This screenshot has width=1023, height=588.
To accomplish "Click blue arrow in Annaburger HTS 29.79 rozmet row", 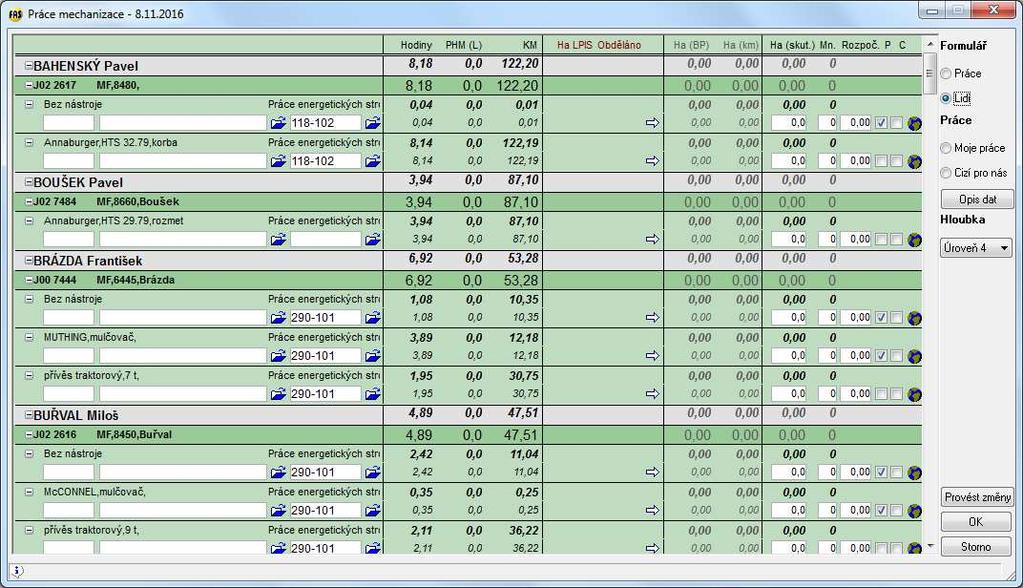I will coord(652,240).
